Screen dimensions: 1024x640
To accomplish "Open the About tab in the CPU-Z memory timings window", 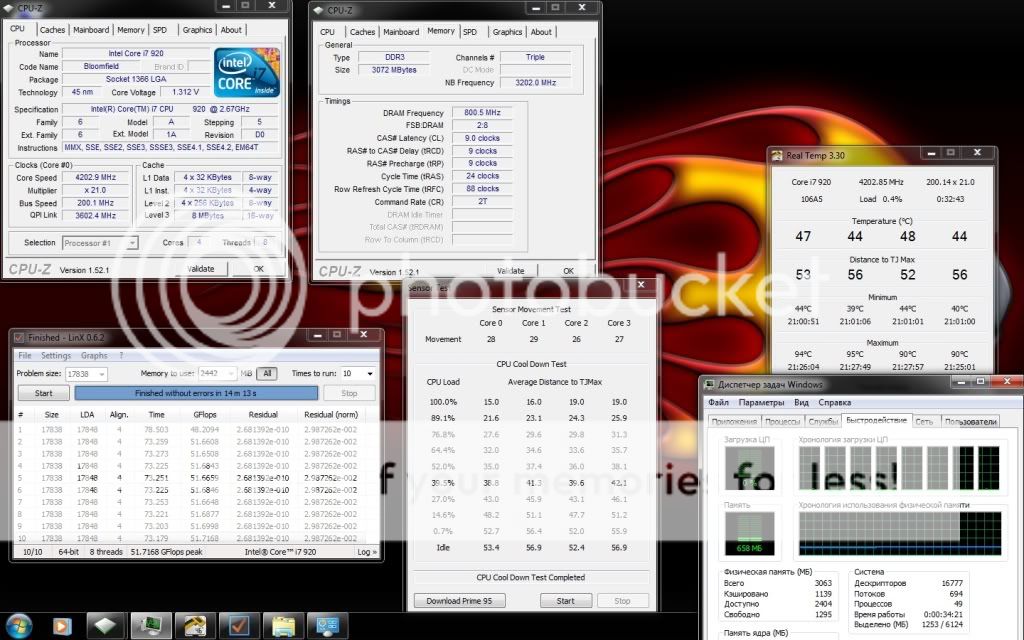I will pyautogui.click(x=541, y=32).
